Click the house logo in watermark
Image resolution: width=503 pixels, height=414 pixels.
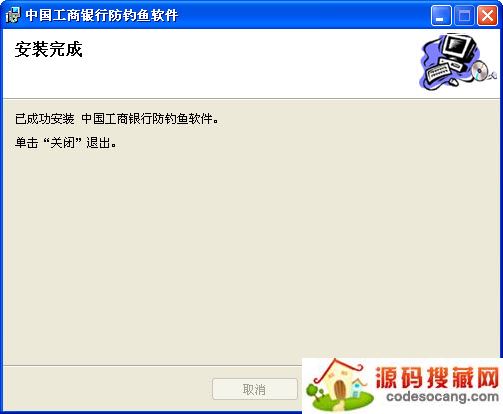pyautogui.click(x=338, y=383)
